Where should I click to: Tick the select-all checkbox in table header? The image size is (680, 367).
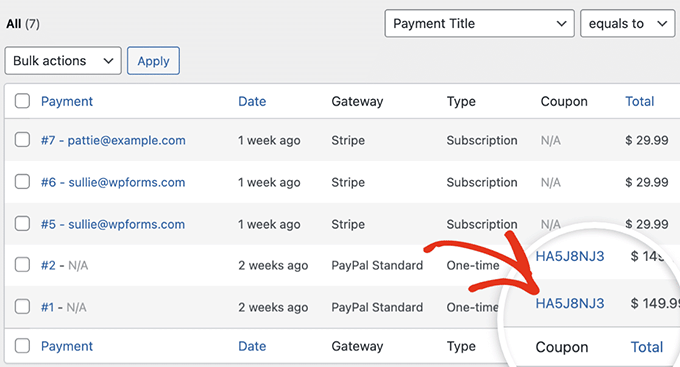(22, 101)
